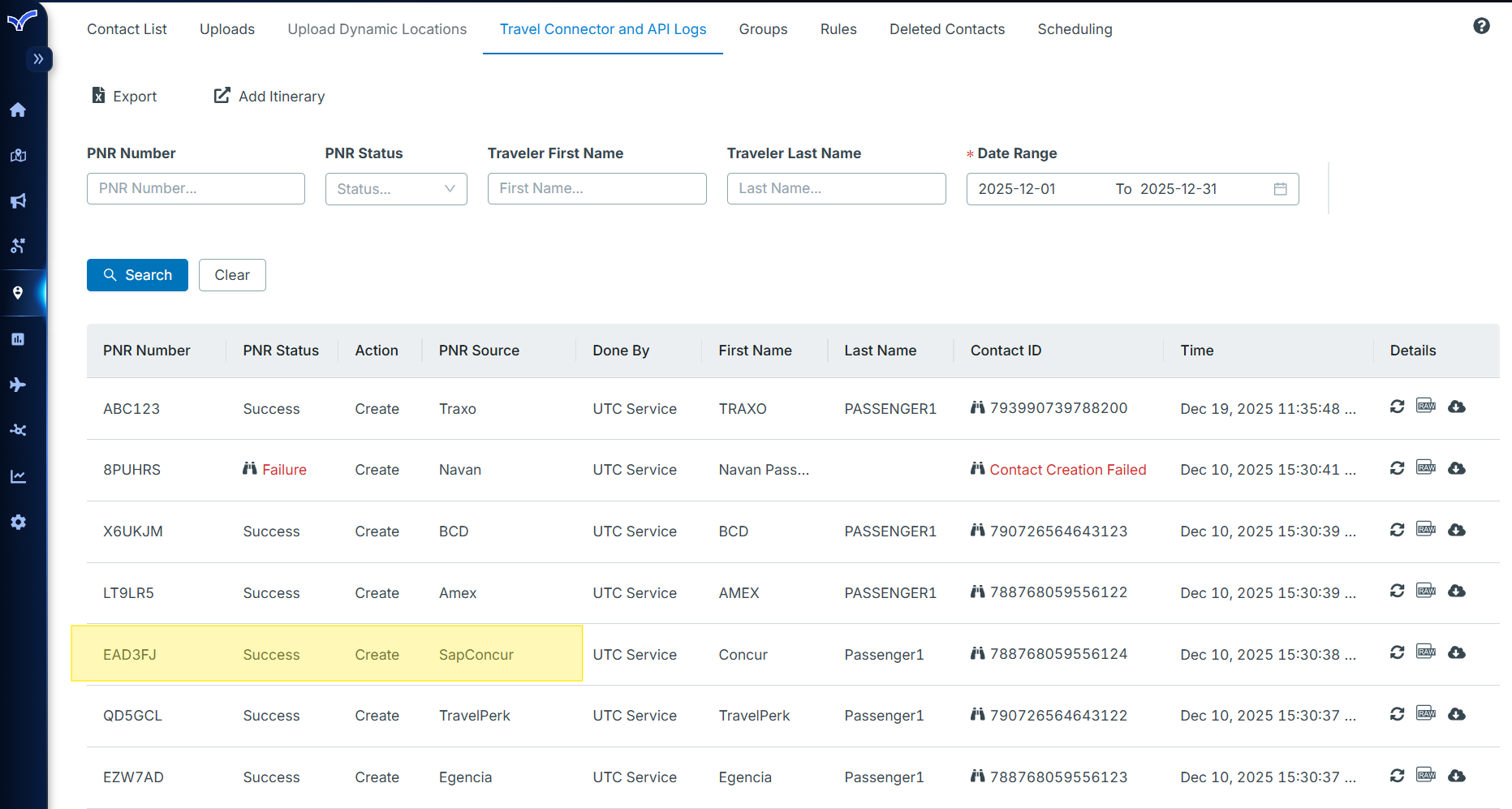Open the PNR Status dropdown

(x=396, y=189)
